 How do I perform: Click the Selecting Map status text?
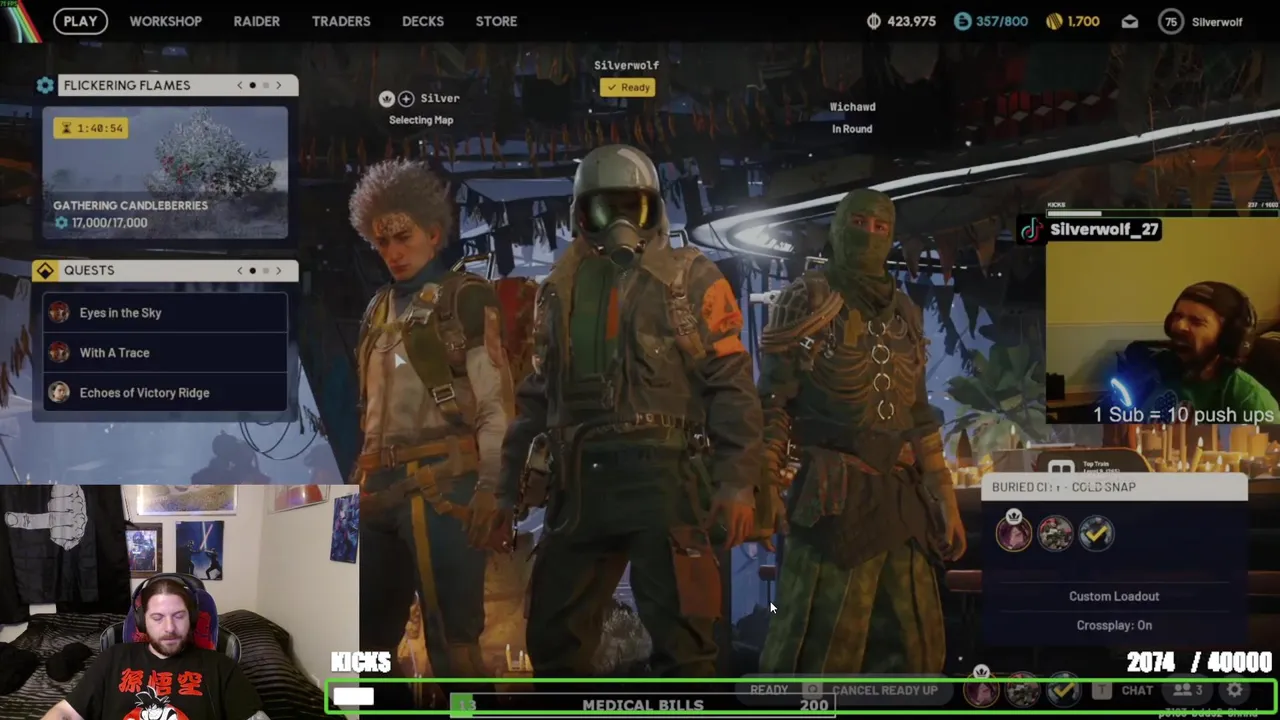click(x=421, y=120)
